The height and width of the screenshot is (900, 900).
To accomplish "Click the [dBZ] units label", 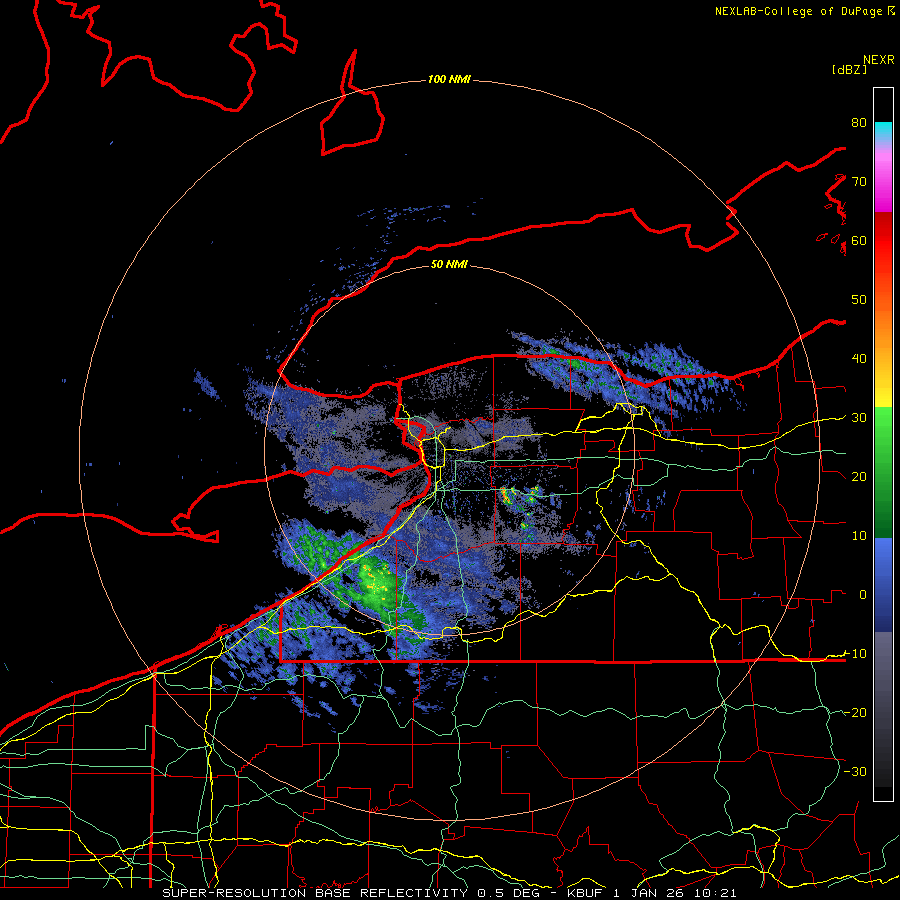I will click(x=849, y=69).
